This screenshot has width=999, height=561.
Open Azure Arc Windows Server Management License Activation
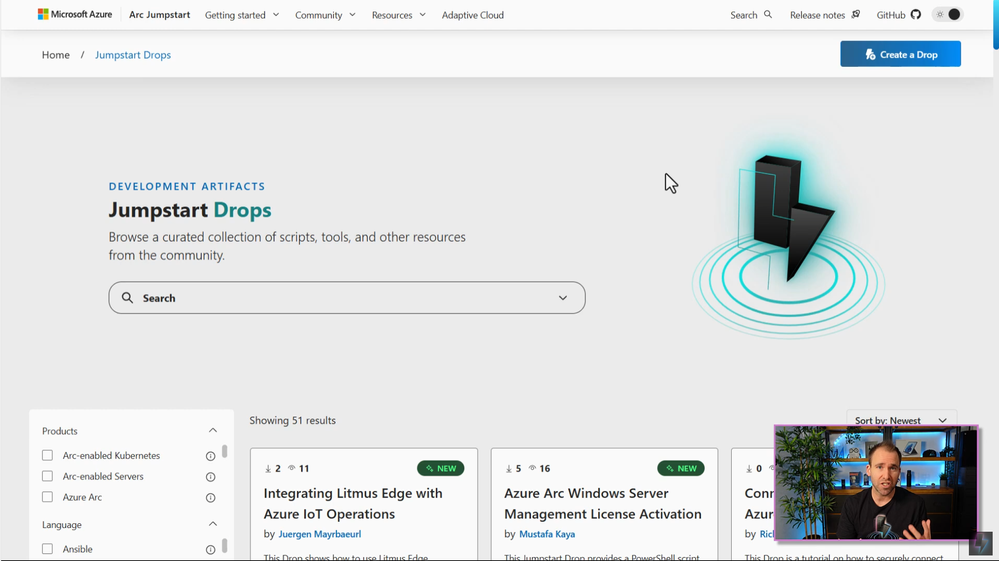pyautogui.click(x=602, y=503)
